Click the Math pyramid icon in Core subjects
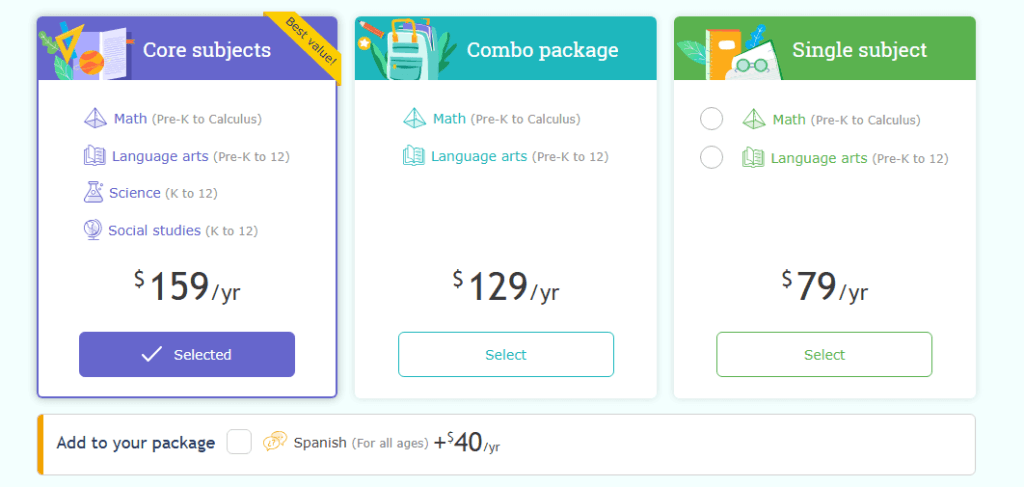Viewport: 1024px width, 487px height. pyautogui.click(x=95, y=119)
